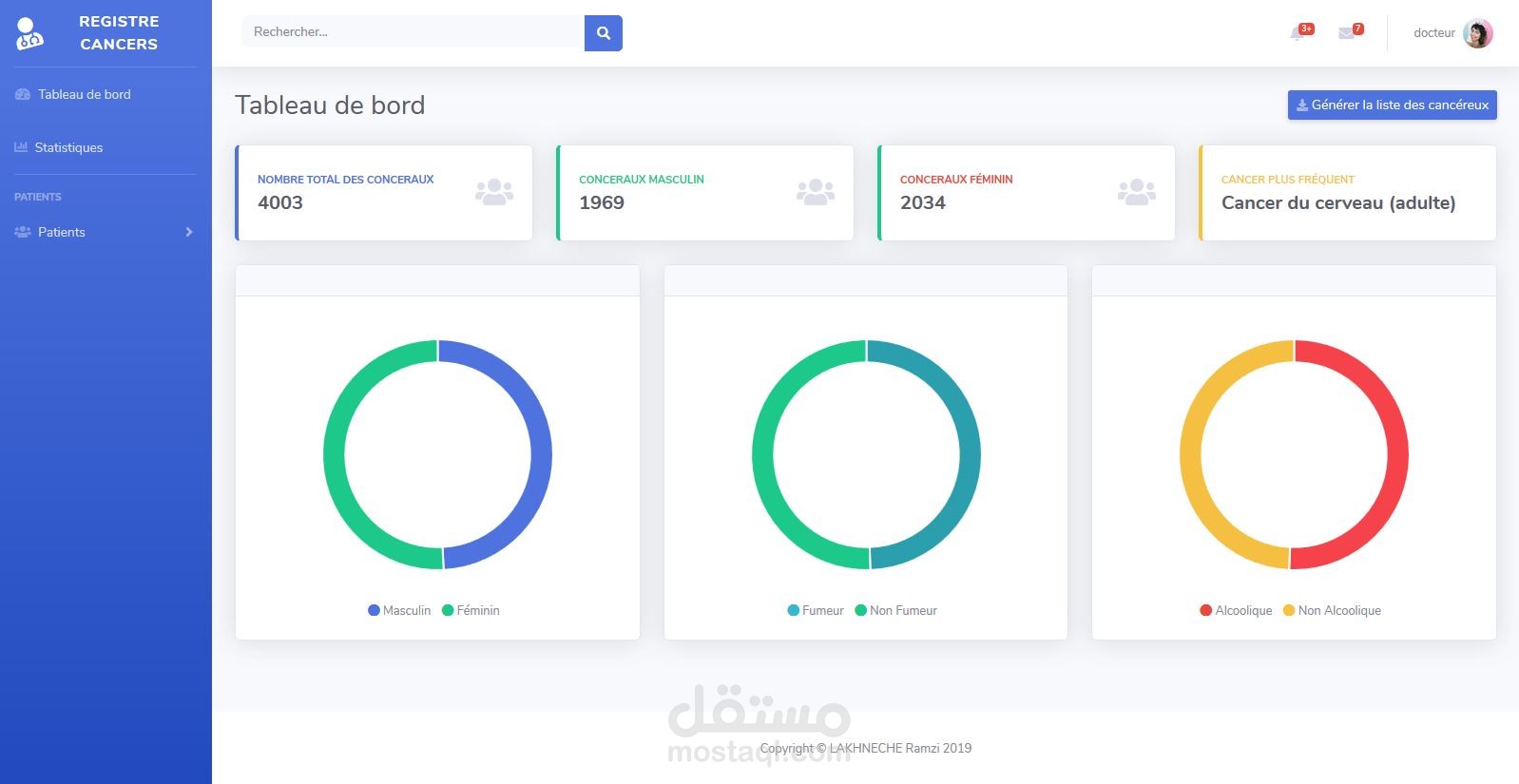The image size is (1519, 784).
Task: Toggle Fumeur legend dot
Action: click(x=793, y=610)
